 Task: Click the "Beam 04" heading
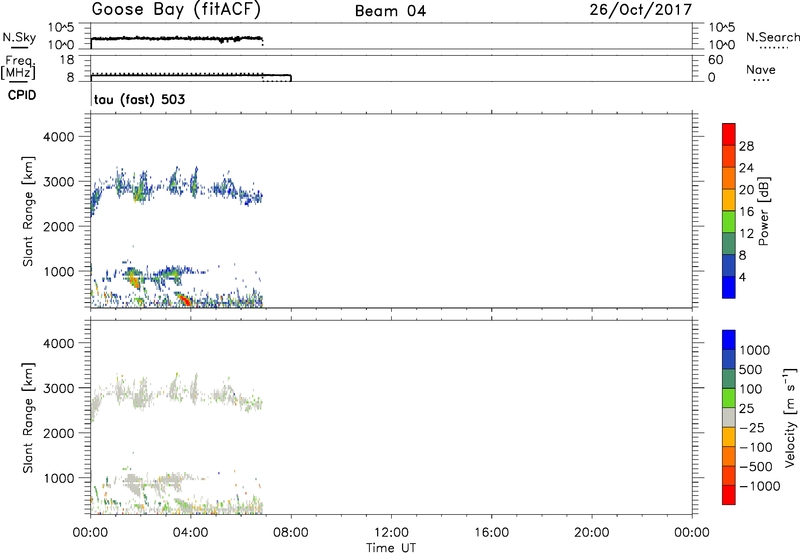click(390, 11)
